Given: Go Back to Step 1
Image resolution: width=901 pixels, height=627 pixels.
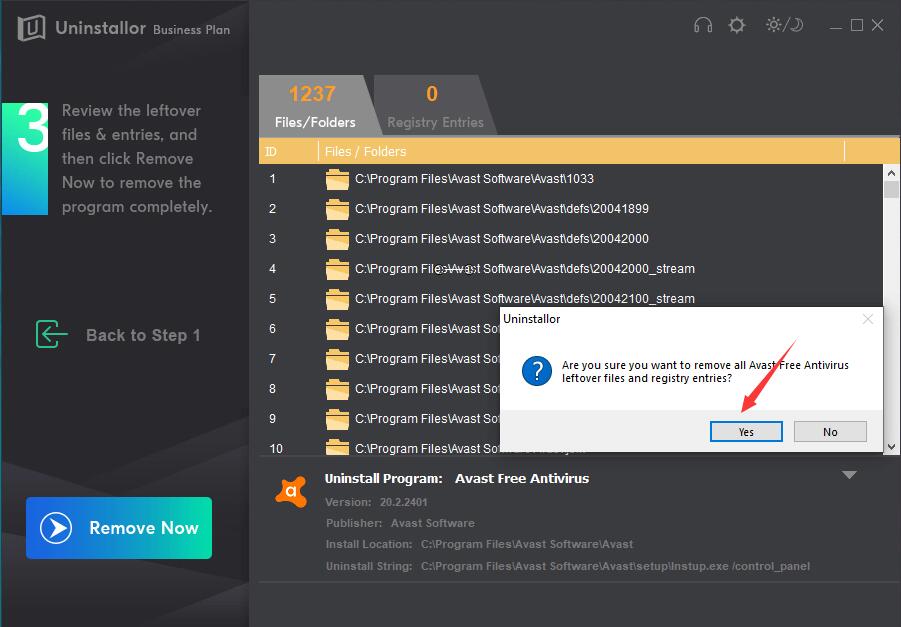Looking at the screenshot, I should (143, 335).
